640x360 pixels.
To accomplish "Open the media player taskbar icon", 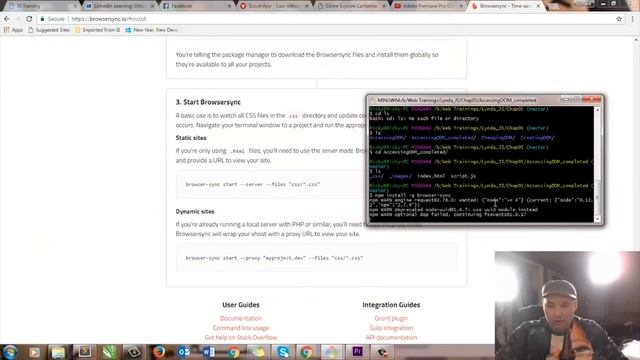I will [x=35, y=352].
